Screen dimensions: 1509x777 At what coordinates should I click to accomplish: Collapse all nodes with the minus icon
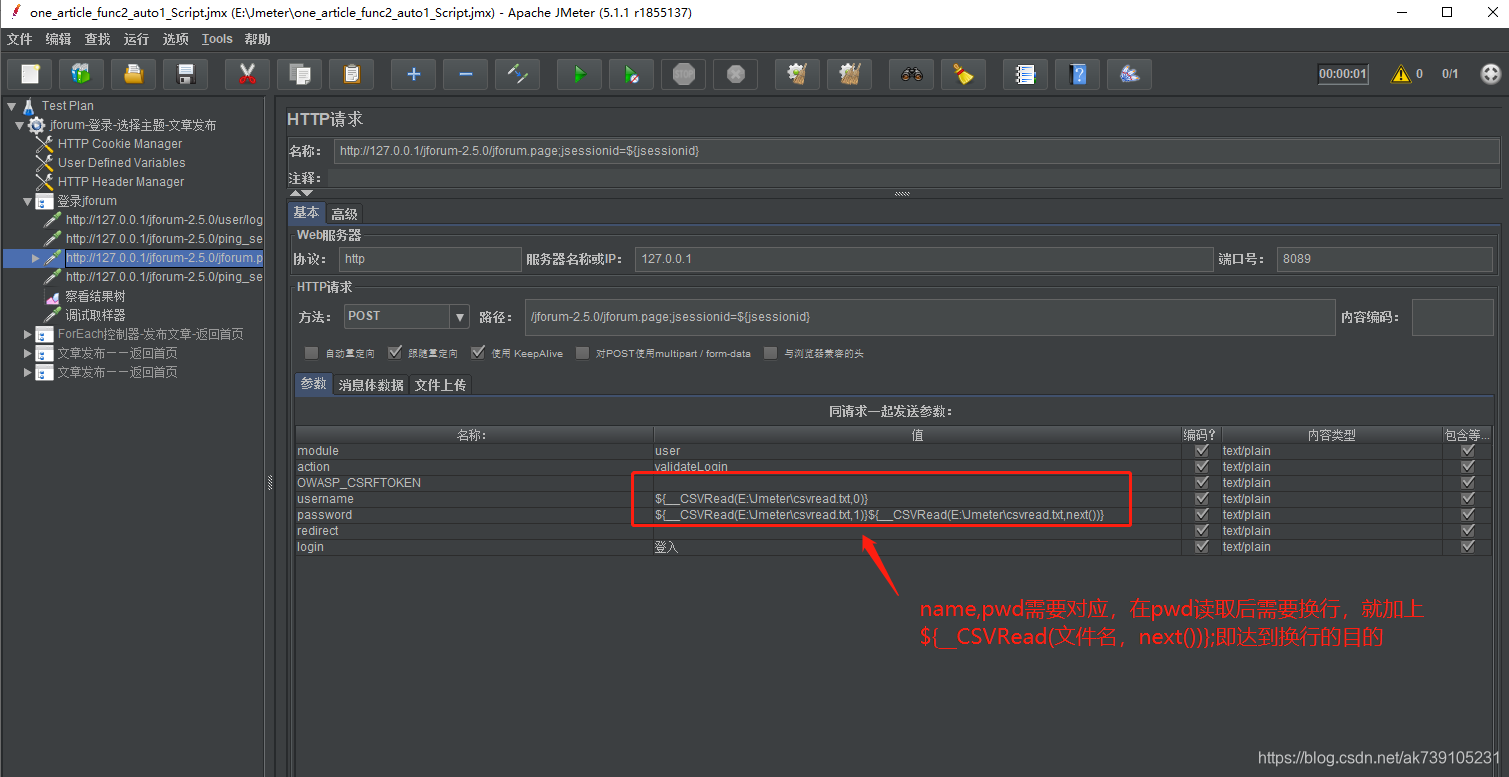[465, 74]
